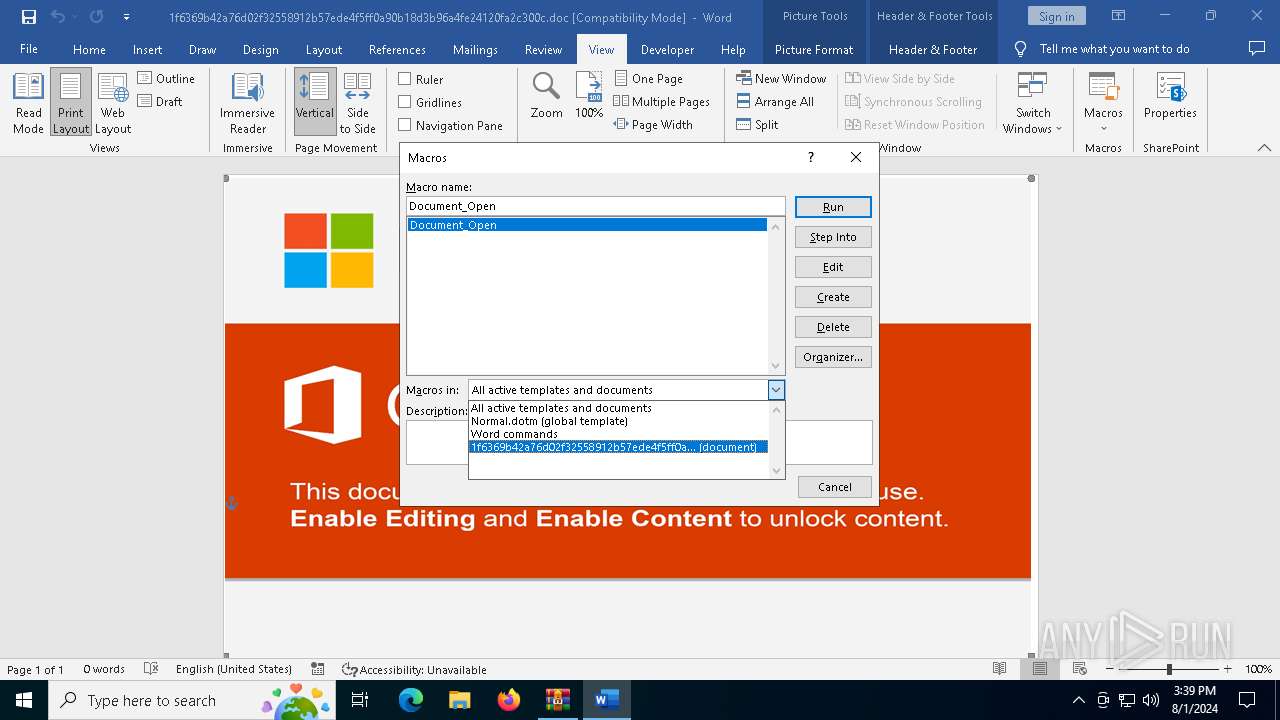1280x720 pixels.
Task: Click the Save icon in the title bar
Action: click(28, 17)
